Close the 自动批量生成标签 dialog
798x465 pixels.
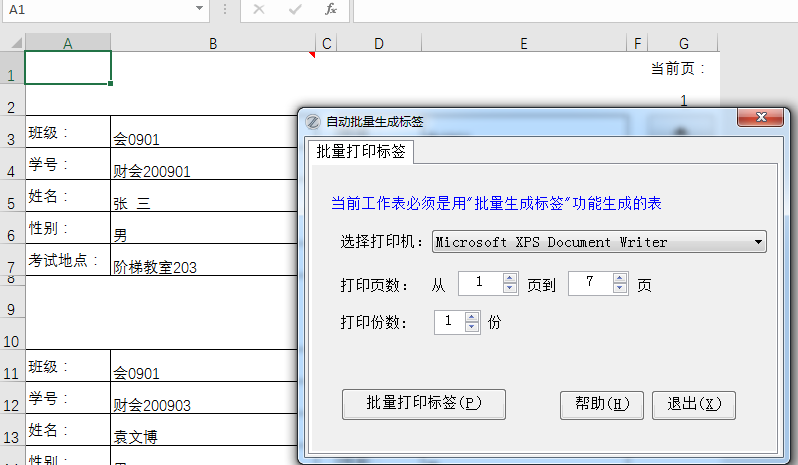point(759,119)
